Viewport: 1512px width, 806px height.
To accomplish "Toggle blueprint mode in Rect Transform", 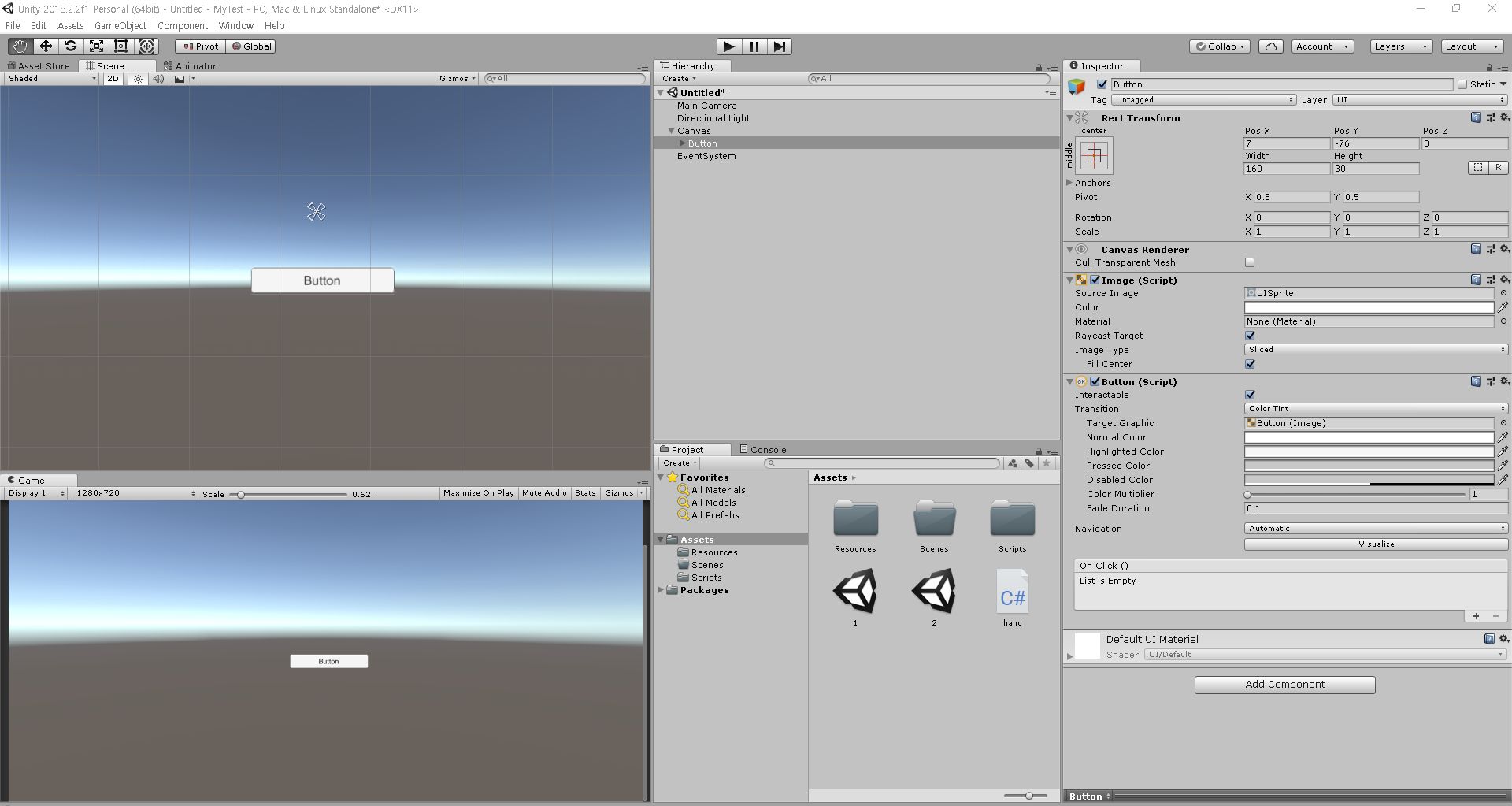I will click(1478, 168).
